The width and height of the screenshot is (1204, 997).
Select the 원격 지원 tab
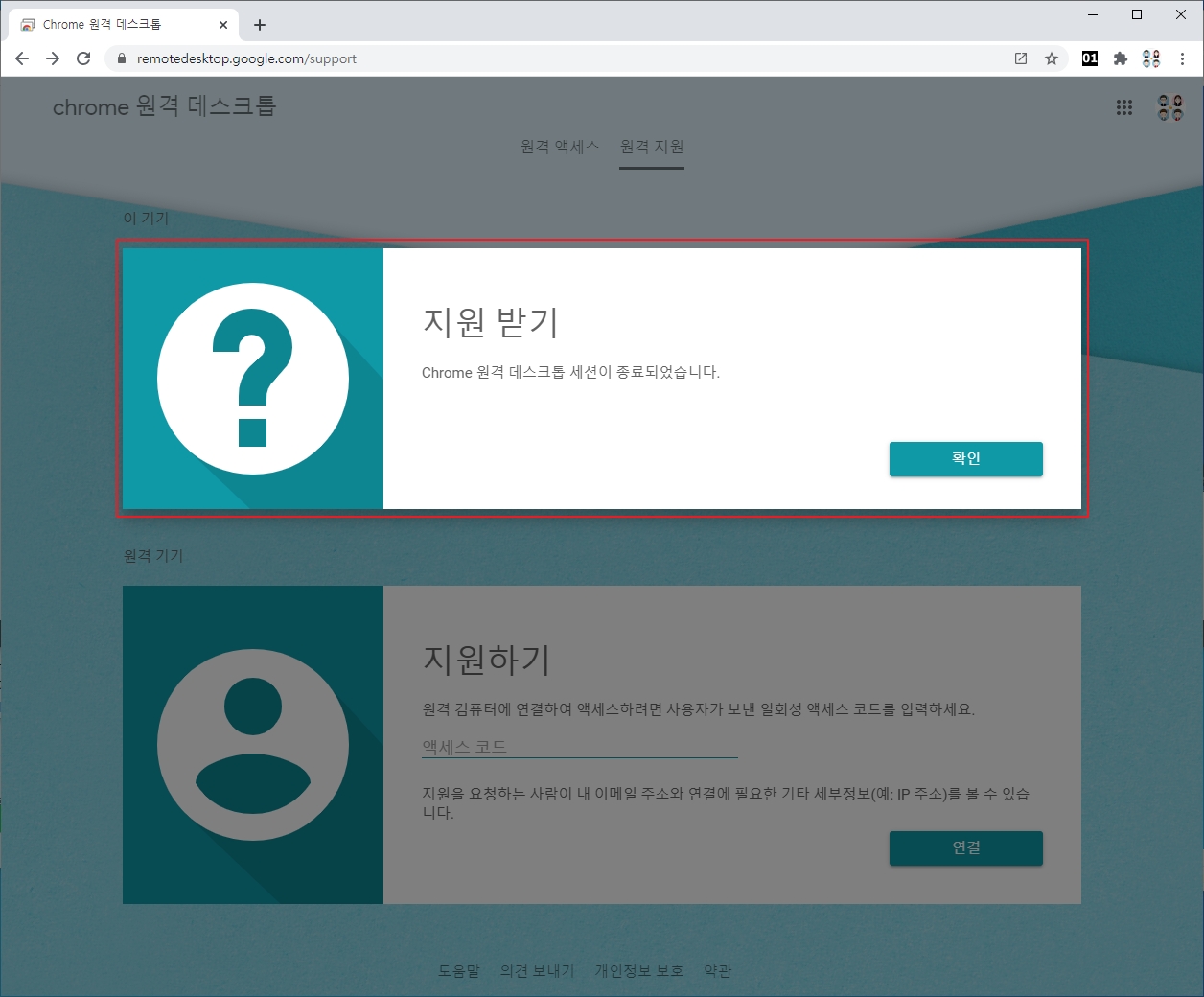pyautogui.click(x=652, y=147)
